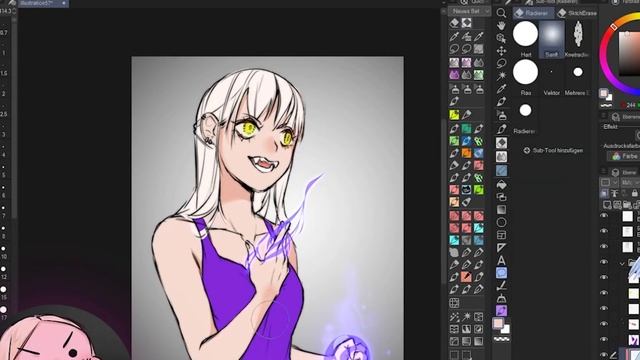Screen dimensions: 640x360
Task: Select the Gradient tool
Action: 501,210
